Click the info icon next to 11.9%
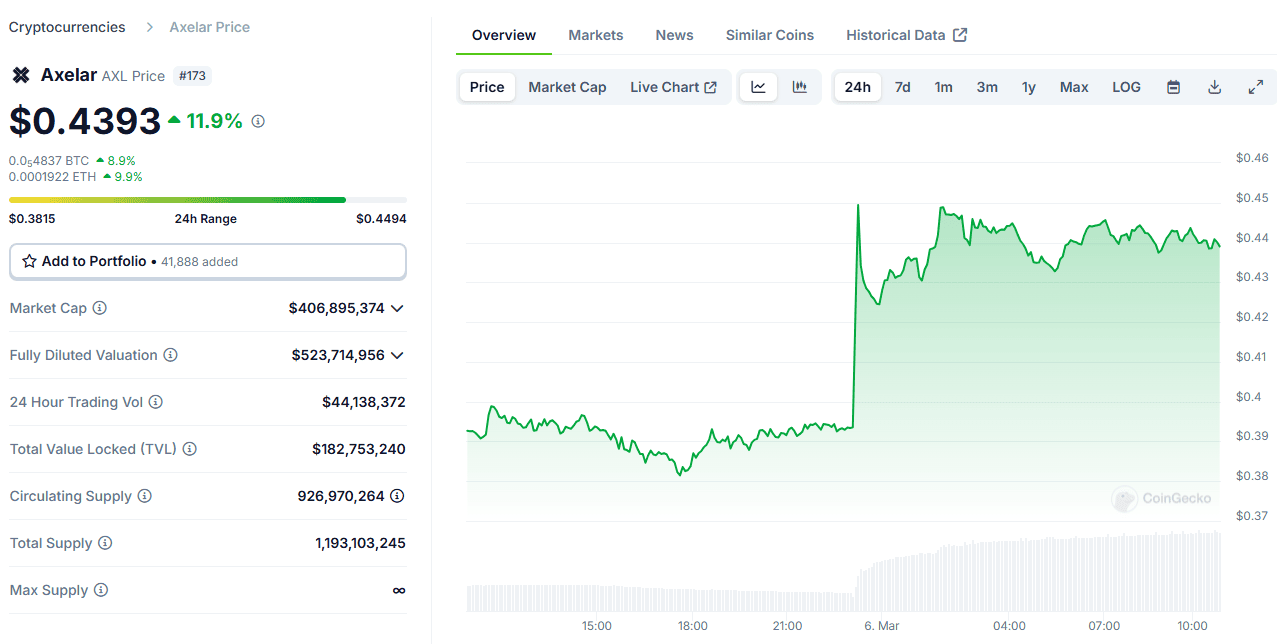1277x644 pixels. point(258,121)
